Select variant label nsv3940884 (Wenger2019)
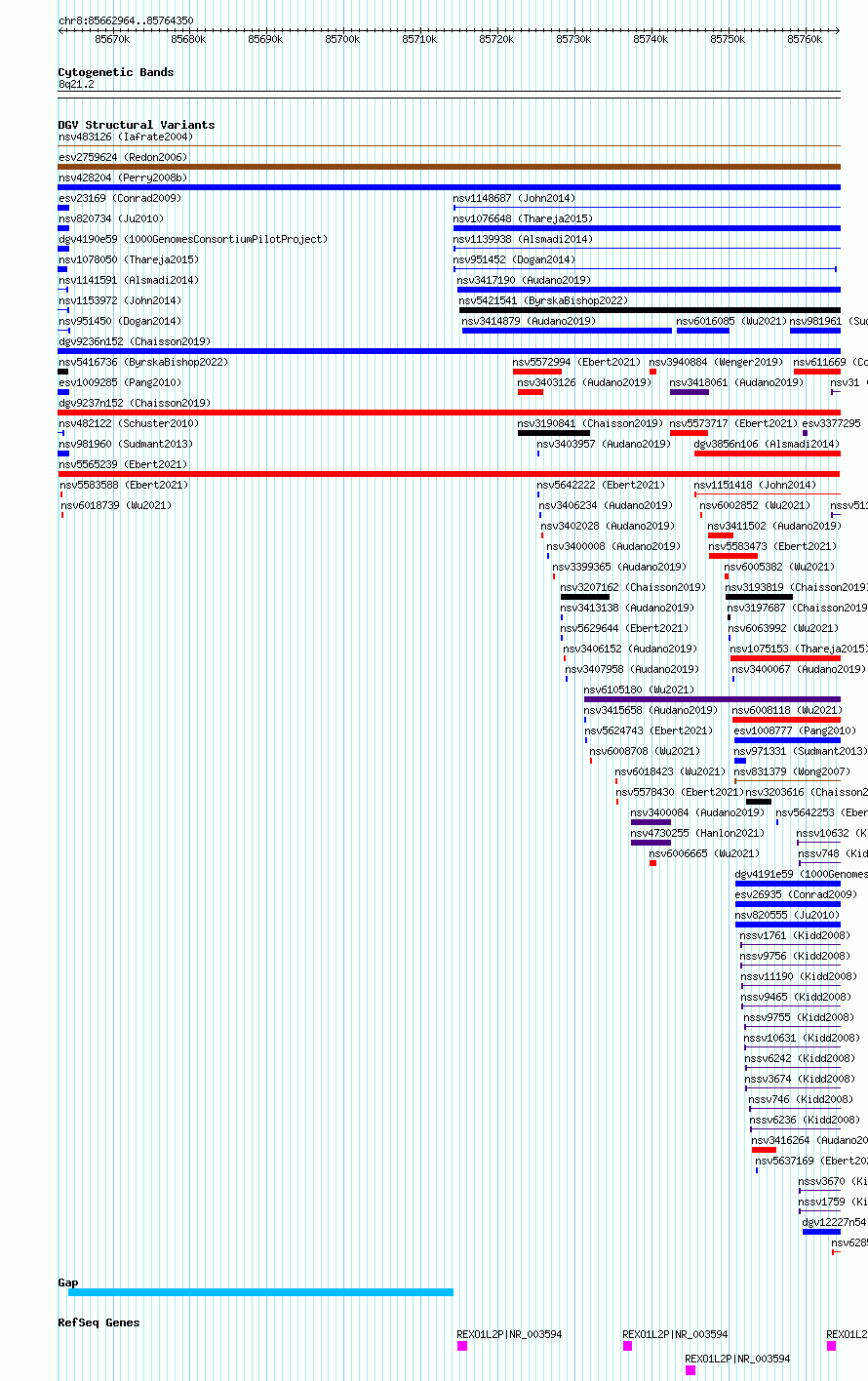The image size is (868, 1381). [717, 362]
